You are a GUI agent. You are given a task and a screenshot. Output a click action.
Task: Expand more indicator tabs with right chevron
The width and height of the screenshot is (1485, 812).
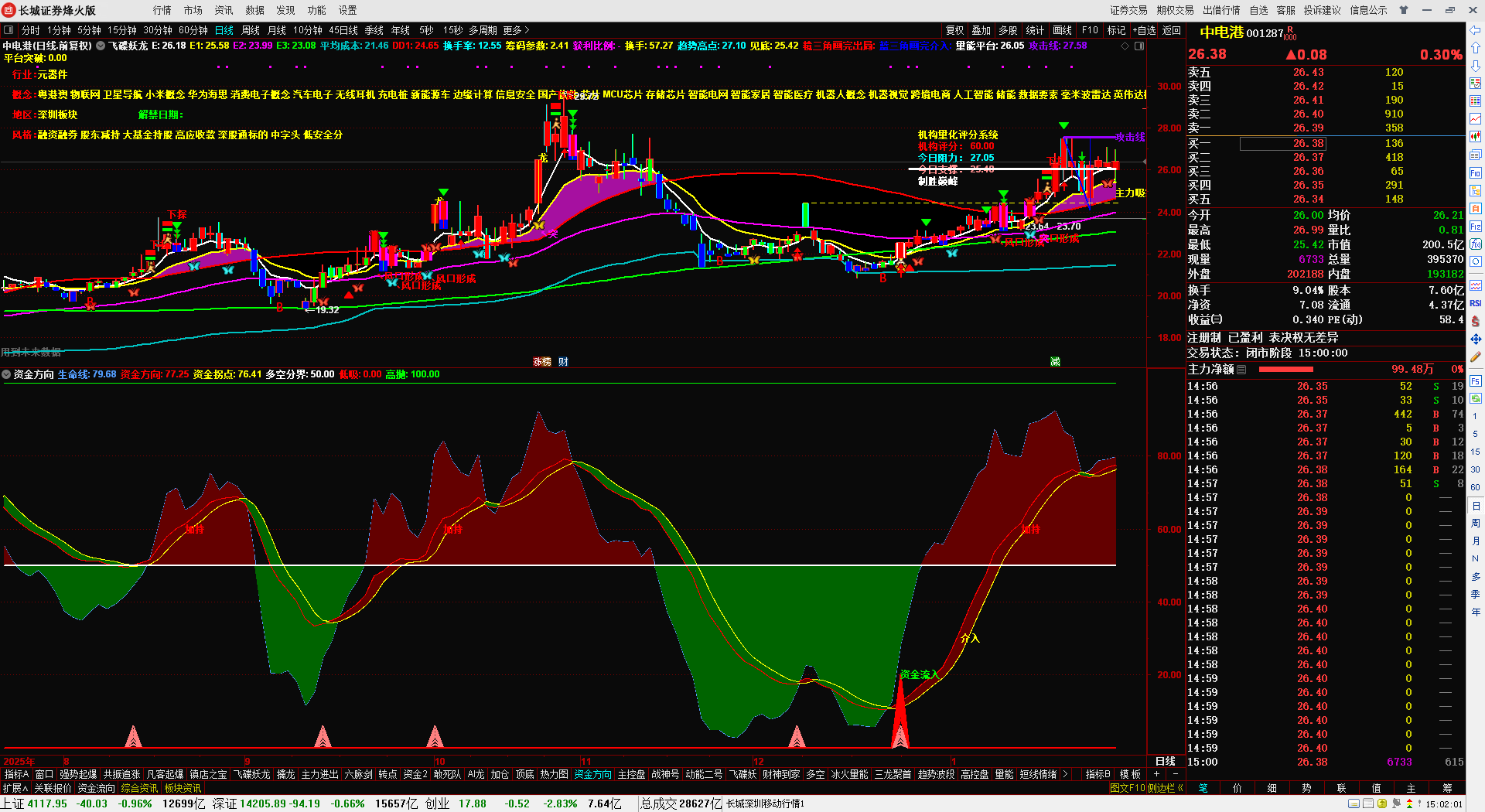pyautogui.click(x=1066, y=774)
